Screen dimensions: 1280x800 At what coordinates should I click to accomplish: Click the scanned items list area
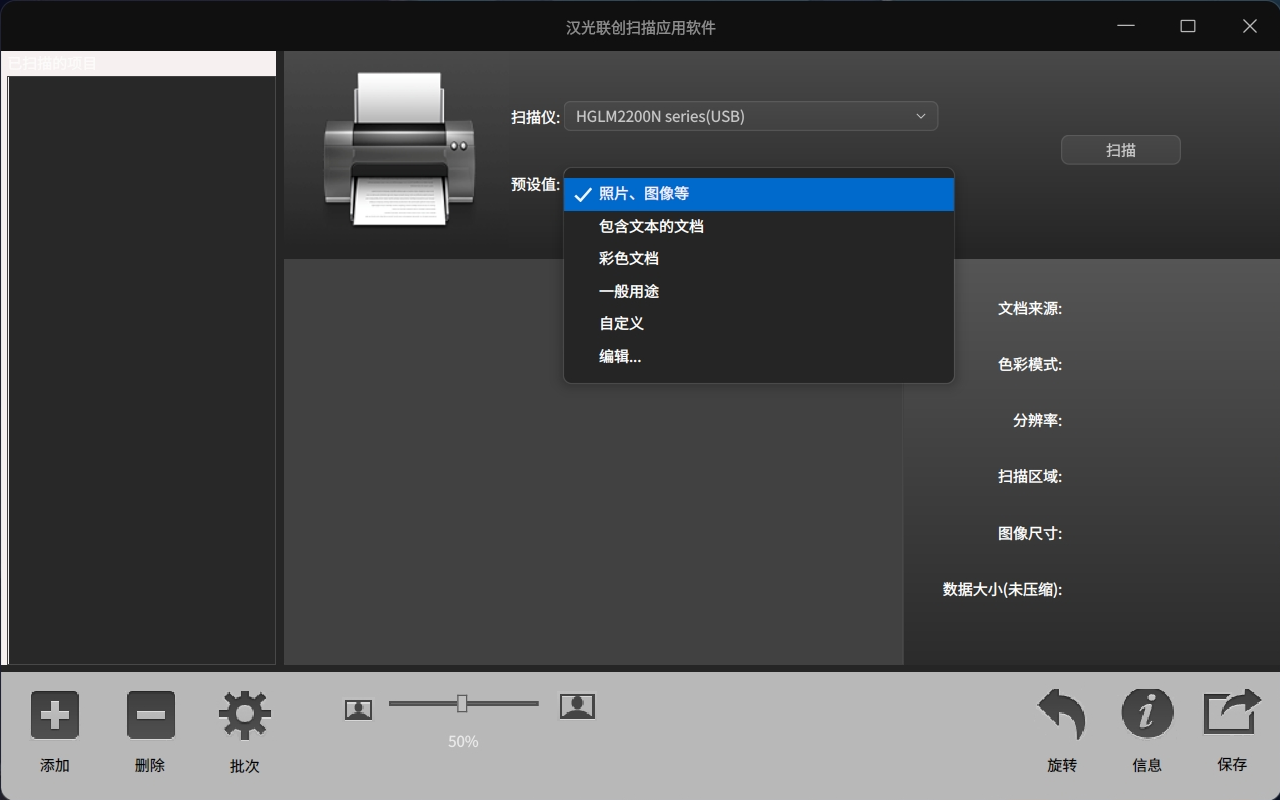[141, 370]
